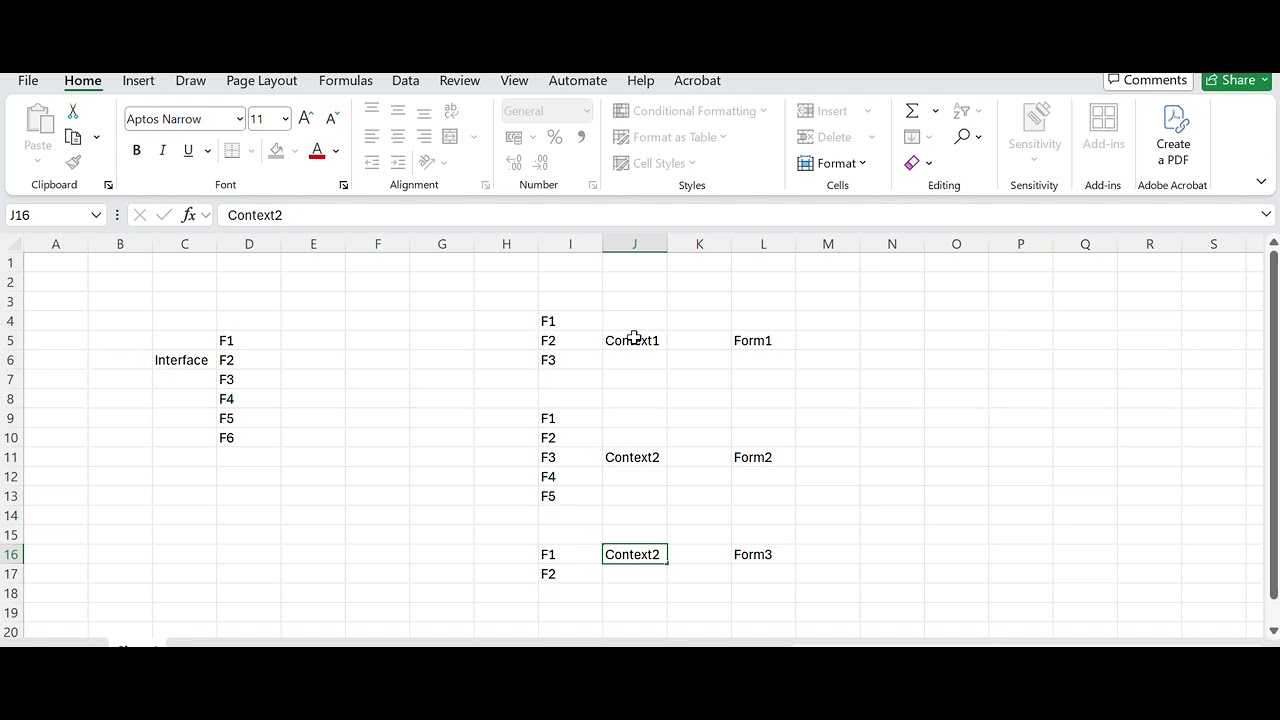Switch to the Data tab
This screenshot has width=1280, height=720.
405,80
